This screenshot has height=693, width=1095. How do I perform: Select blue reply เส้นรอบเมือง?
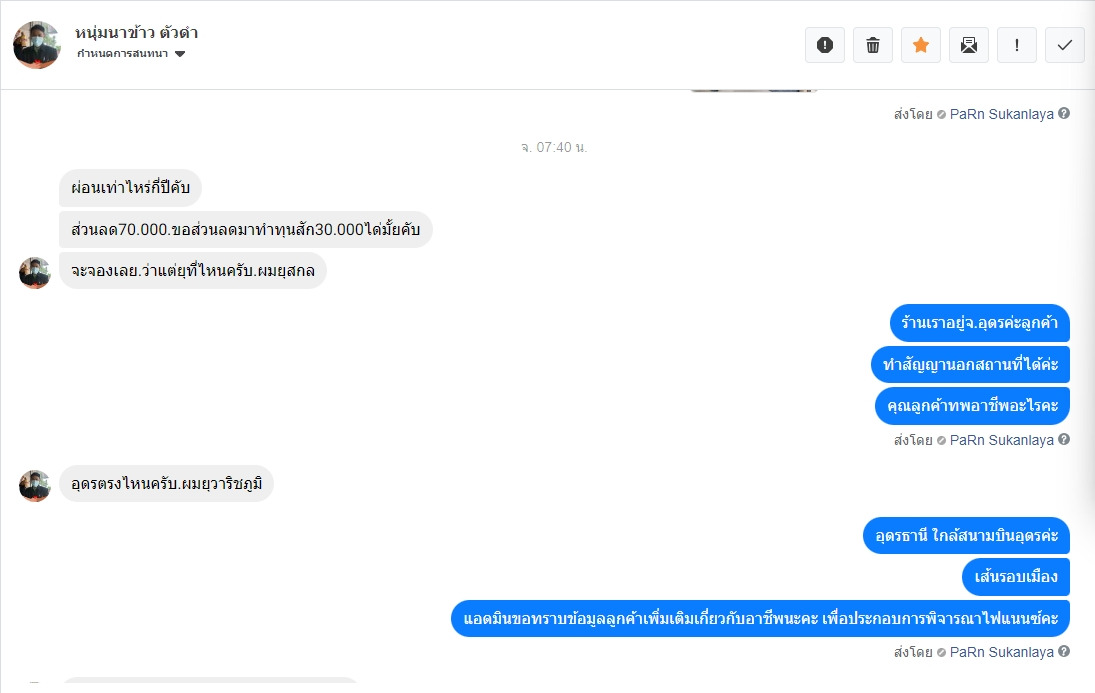tap(1016, 577)
